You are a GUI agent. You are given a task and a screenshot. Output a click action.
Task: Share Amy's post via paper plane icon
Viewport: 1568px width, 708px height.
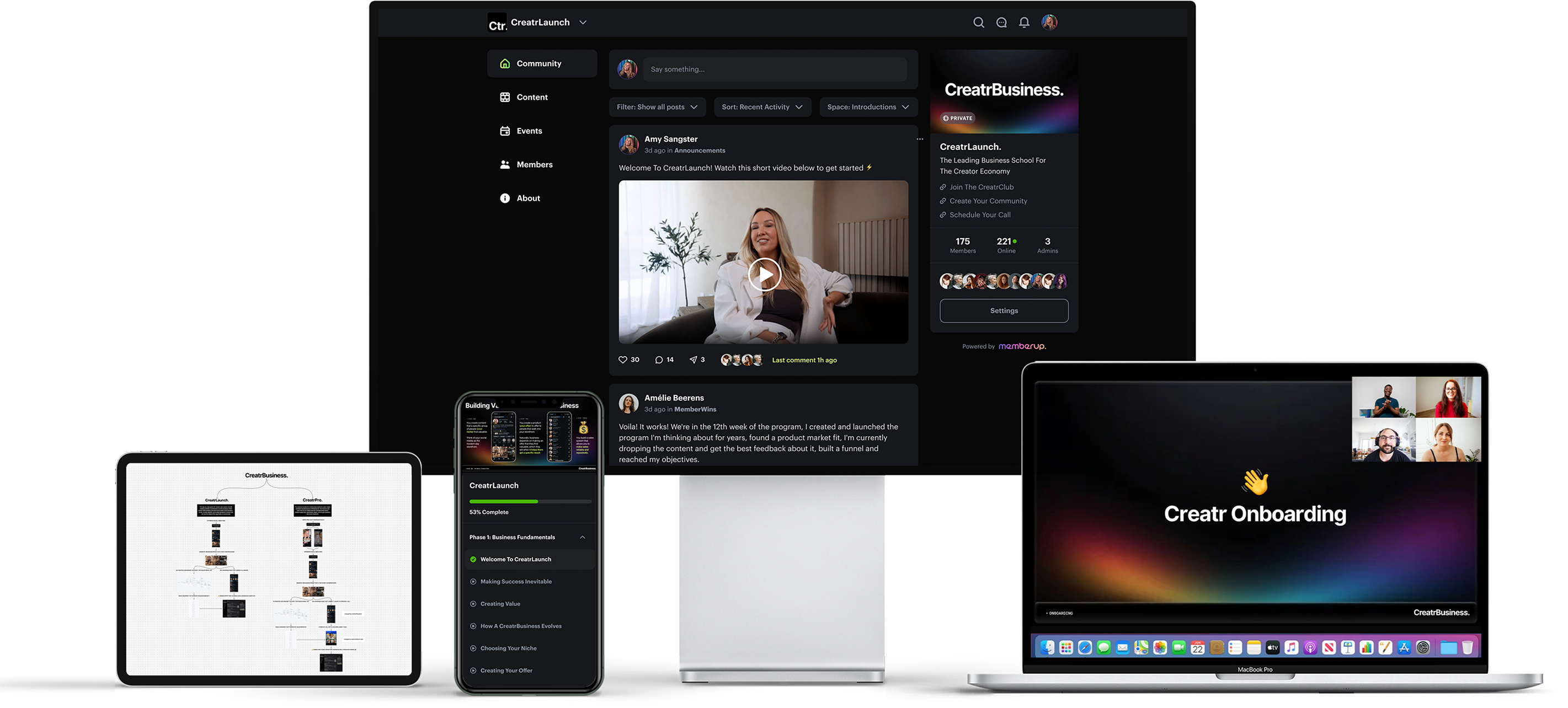point(693,360)
